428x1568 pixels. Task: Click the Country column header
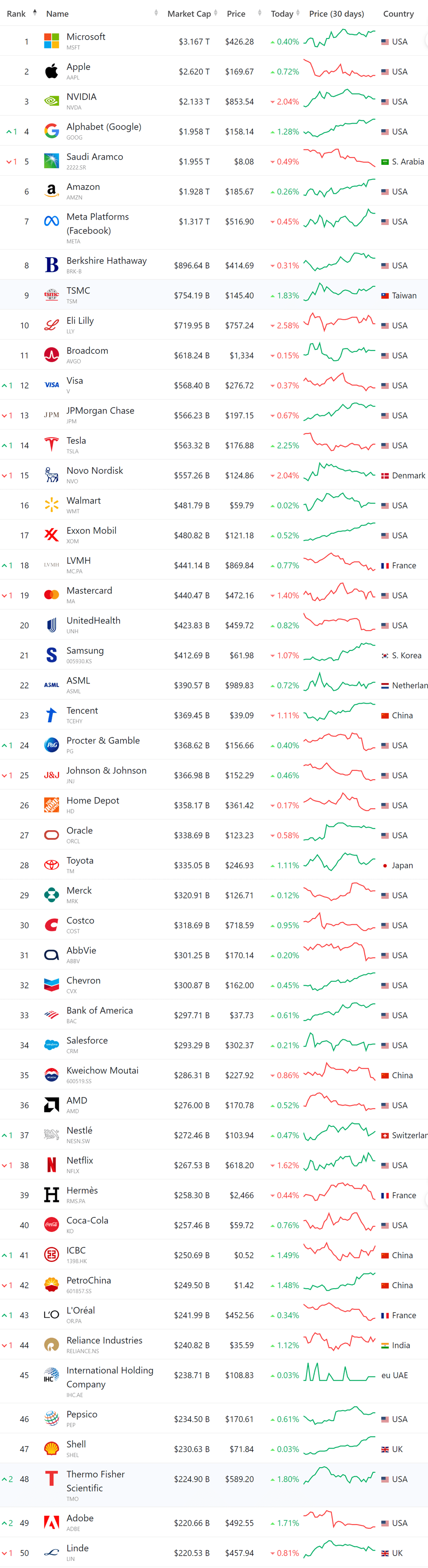tap(398, 13)
